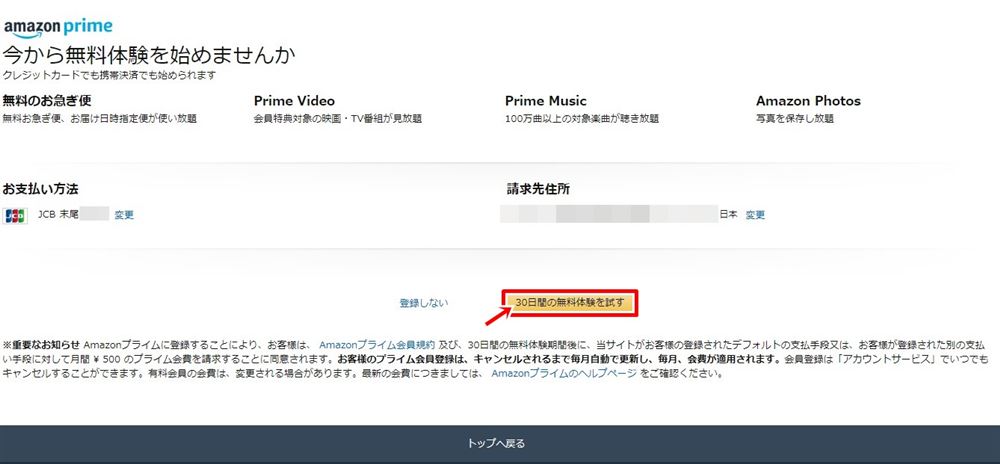
Task: Click the 今から無料体験を始めませんか heading
Action: [149, 55]
